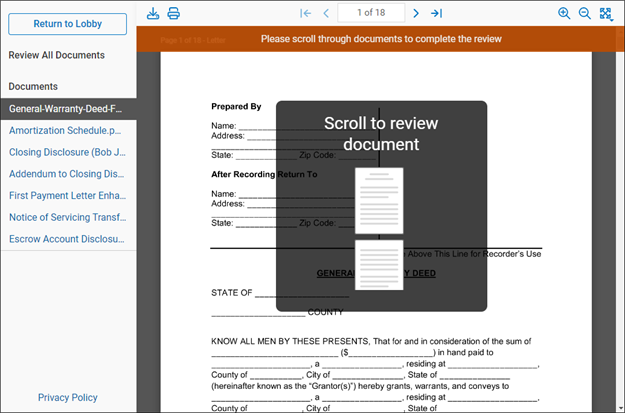Return to Lobby button
The image size is (625, 413).
[68, 24]
